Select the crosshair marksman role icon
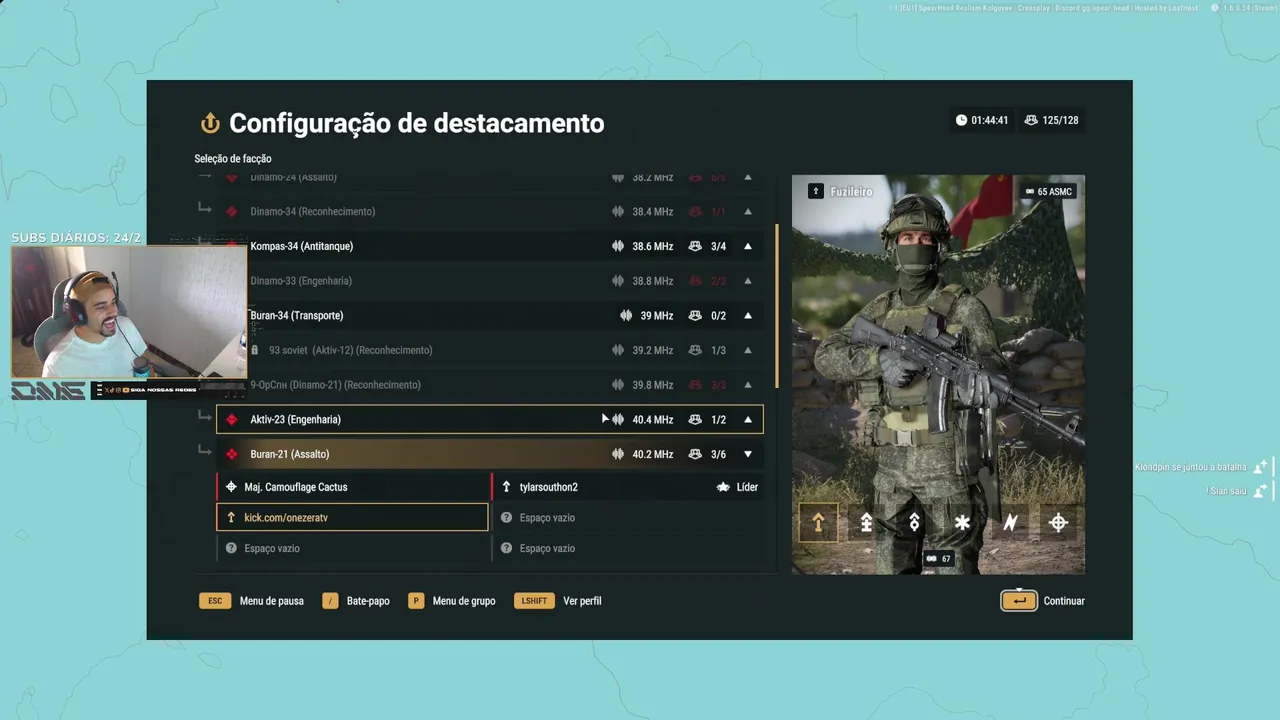This screenshot has height=720, width=1280. click(x=1058, y=523)
